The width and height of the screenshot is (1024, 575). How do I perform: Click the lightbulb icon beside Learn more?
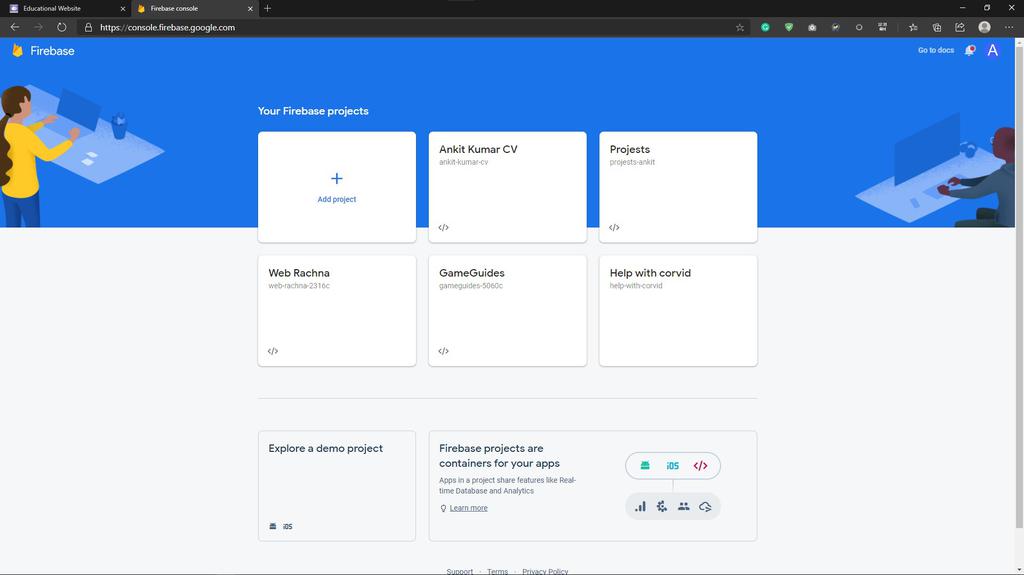[x=443, y=508]
